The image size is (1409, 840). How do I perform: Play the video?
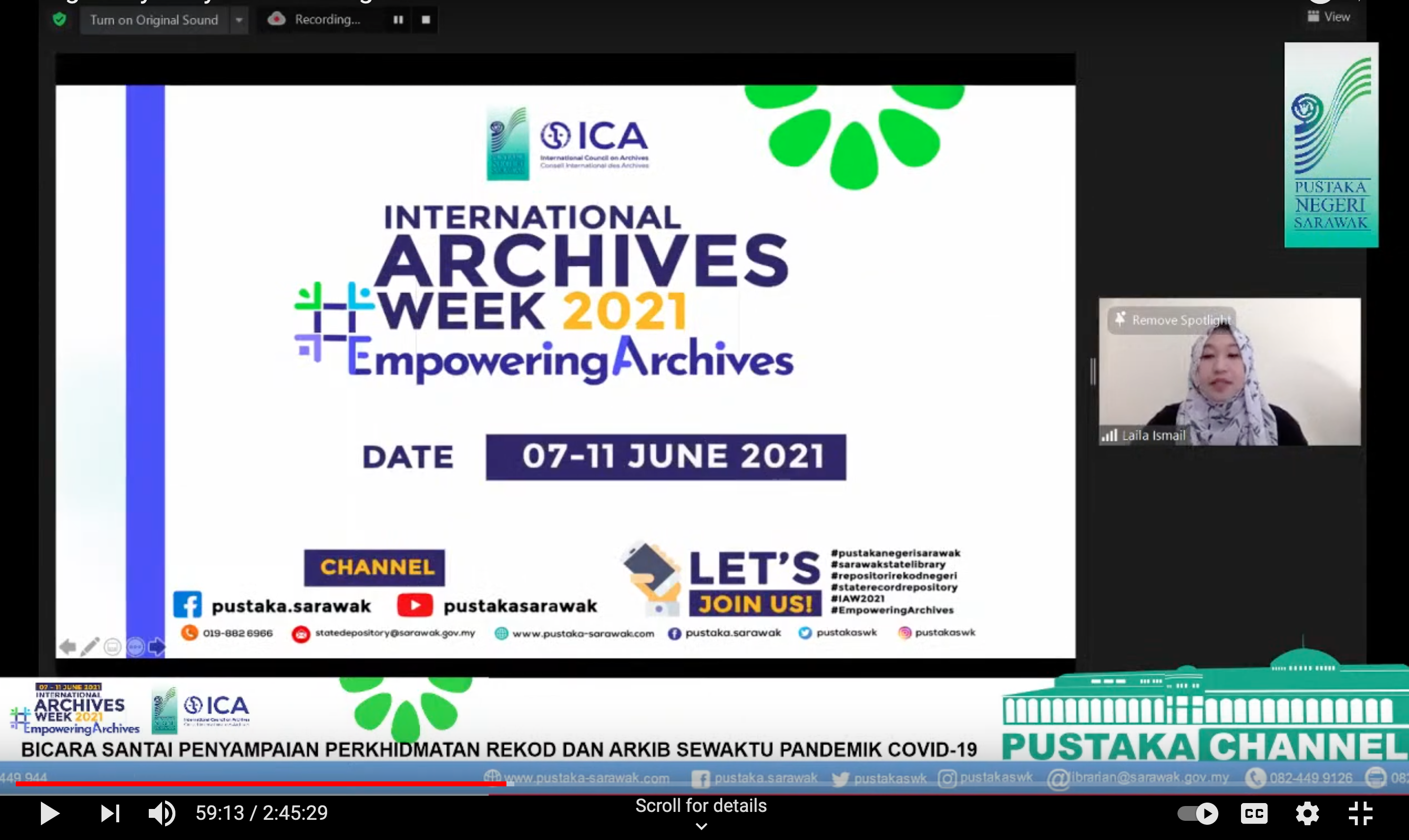coord(49,813)
